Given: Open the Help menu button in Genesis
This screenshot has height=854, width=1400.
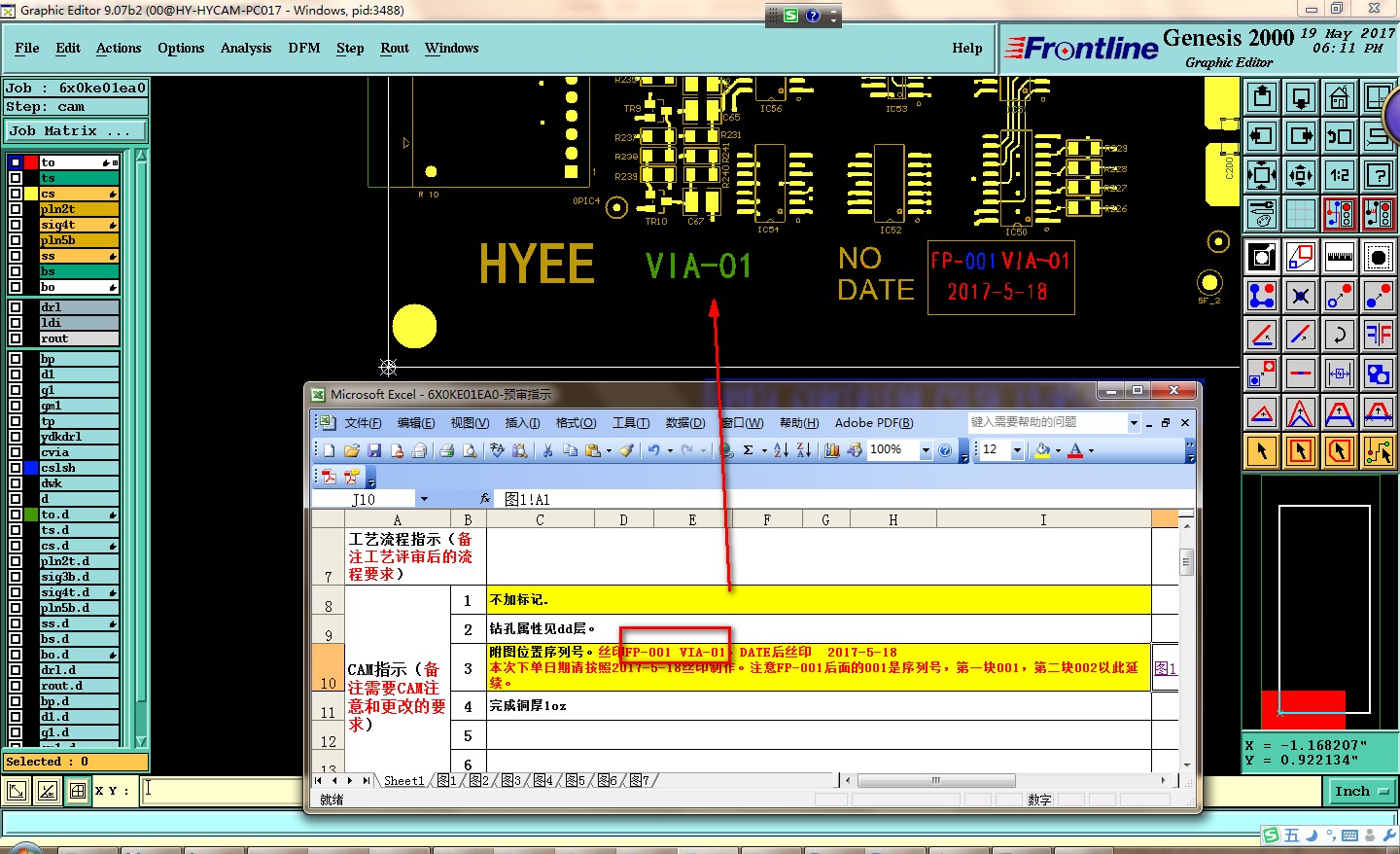Looking at the screenshot, I should [x=967, y=48].
